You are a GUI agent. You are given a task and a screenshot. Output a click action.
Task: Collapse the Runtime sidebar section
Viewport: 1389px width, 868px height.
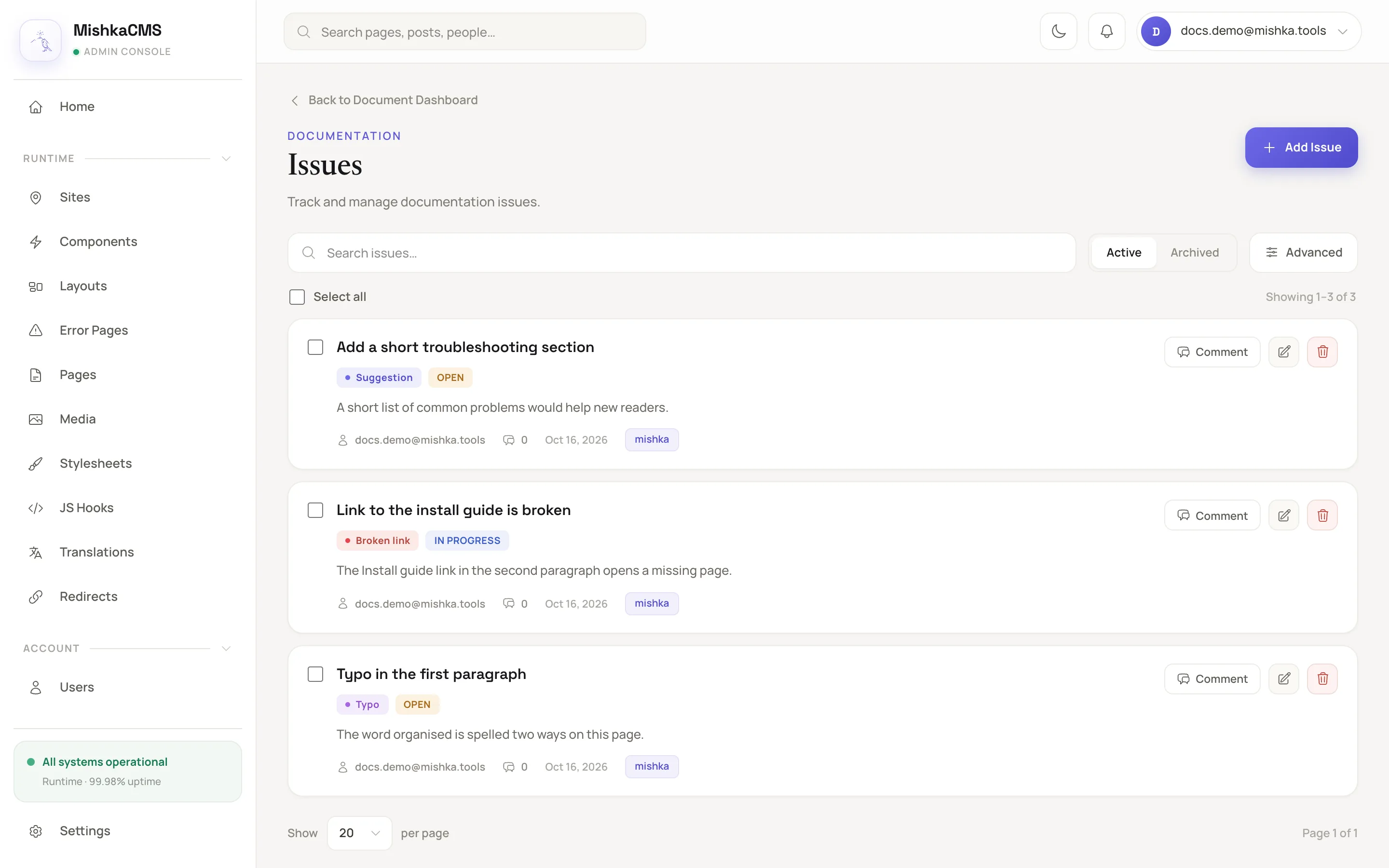pyautogui.click(x=226, y=159)
